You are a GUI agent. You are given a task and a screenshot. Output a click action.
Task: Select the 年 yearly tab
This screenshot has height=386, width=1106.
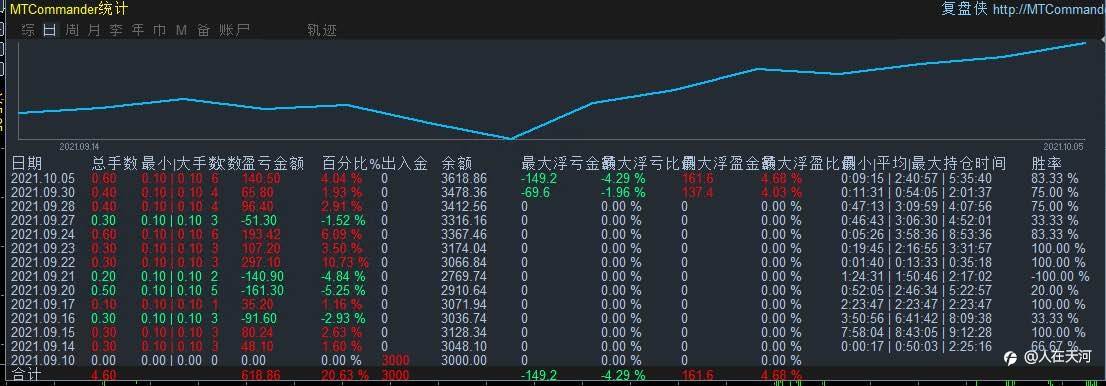[x=138, y=30]
